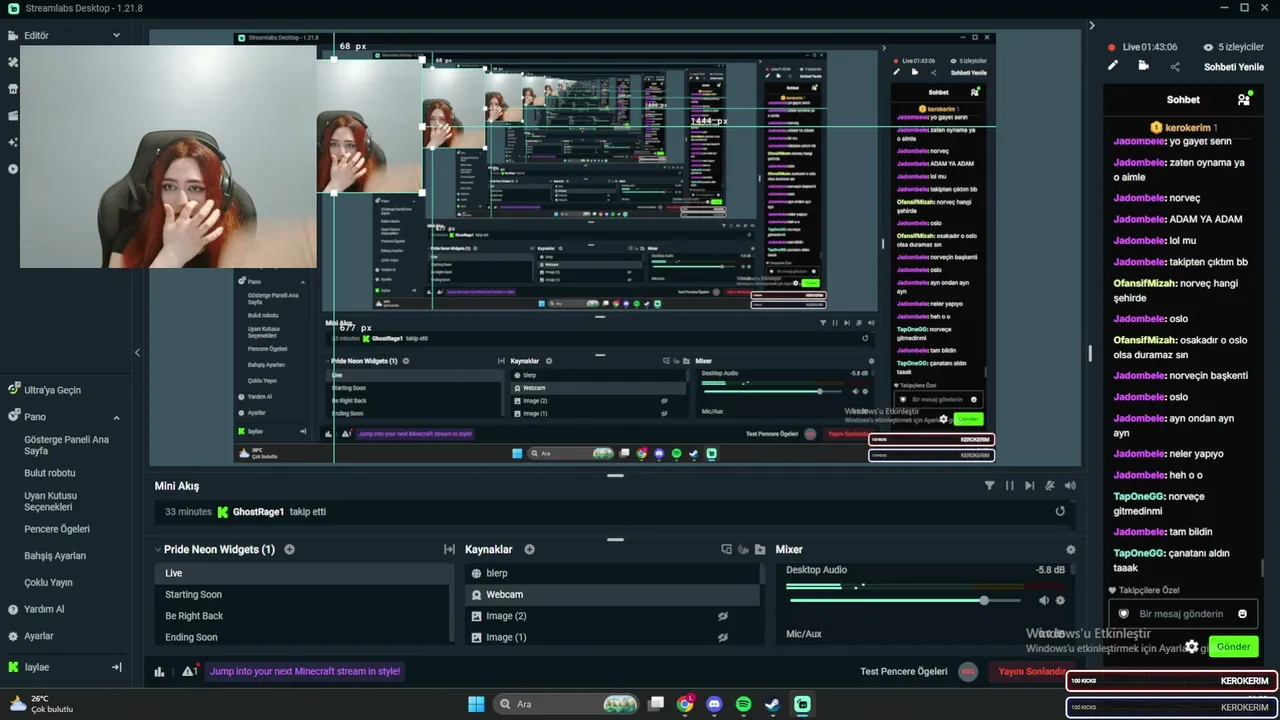Open chat settings gear beside Gönder
Image resolution: width=1280 pixels, height=720 pixels.
coord(1191,647)
